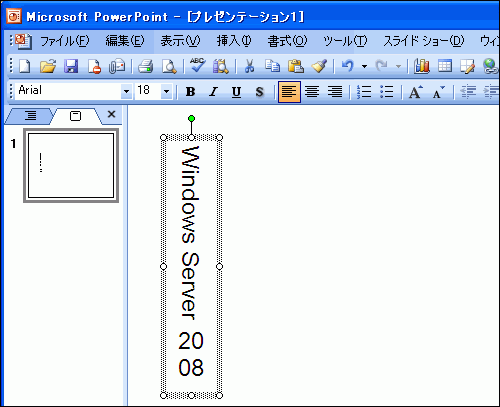Switch to the Outline pane tab
This screenshot has height=407, width=500.
coord(30,116)
